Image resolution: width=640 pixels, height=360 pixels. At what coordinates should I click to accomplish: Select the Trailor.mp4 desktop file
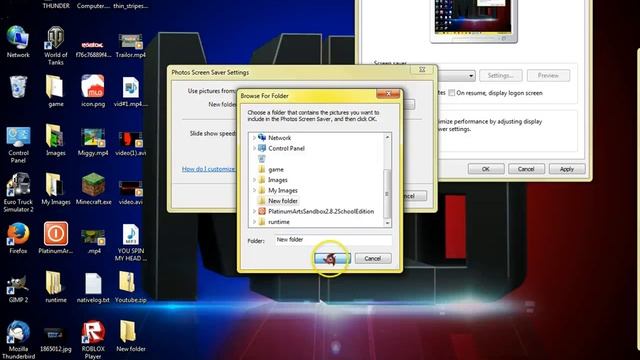pyautogui.click(x=131, y=45)
